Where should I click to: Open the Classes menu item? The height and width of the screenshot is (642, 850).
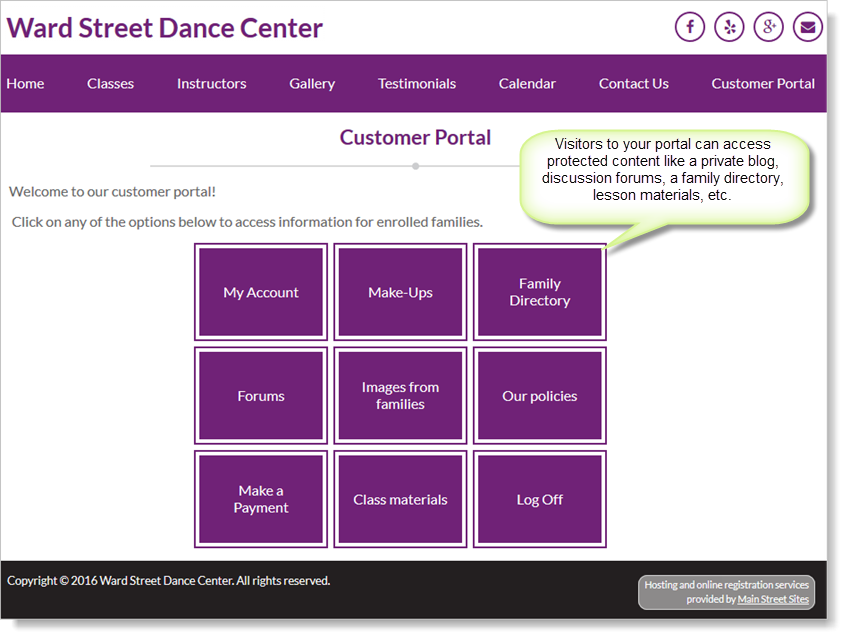[110, 84]
